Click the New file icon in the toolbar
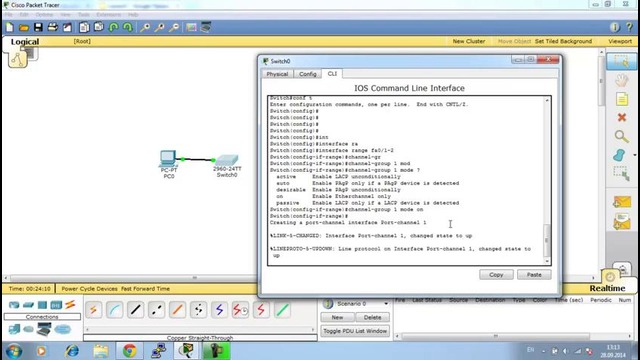Screen dimensions: 640x360 tap(9, 27)
